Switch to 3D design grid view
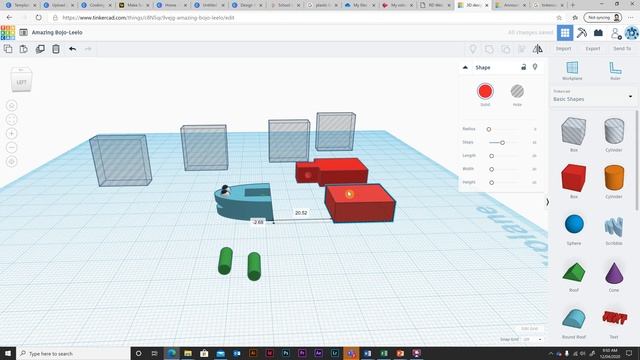This screenshot has height=360, width=640. (x=565, y=33)
